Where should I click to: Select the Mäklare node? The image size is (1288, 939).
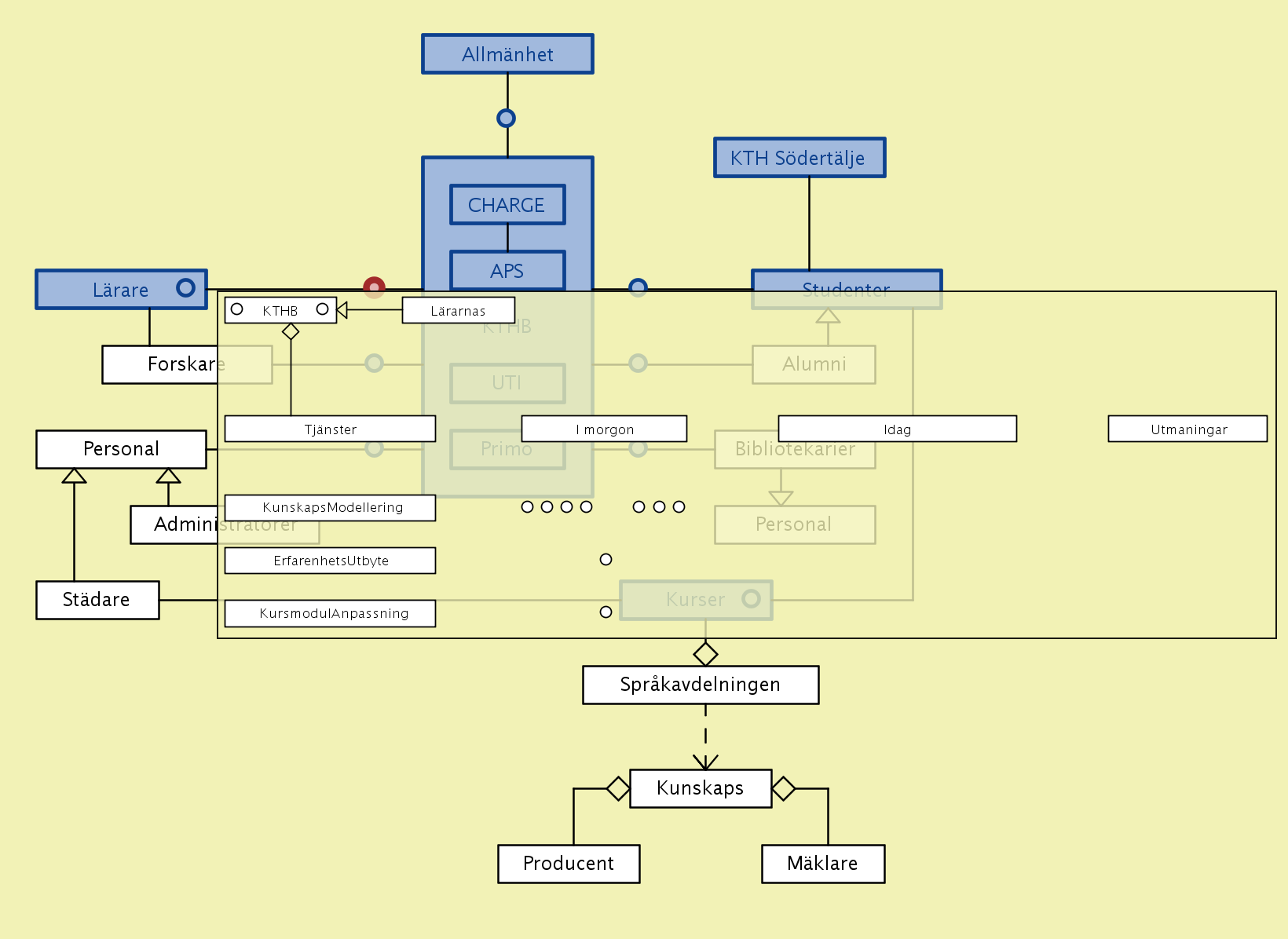pos(822,864)
